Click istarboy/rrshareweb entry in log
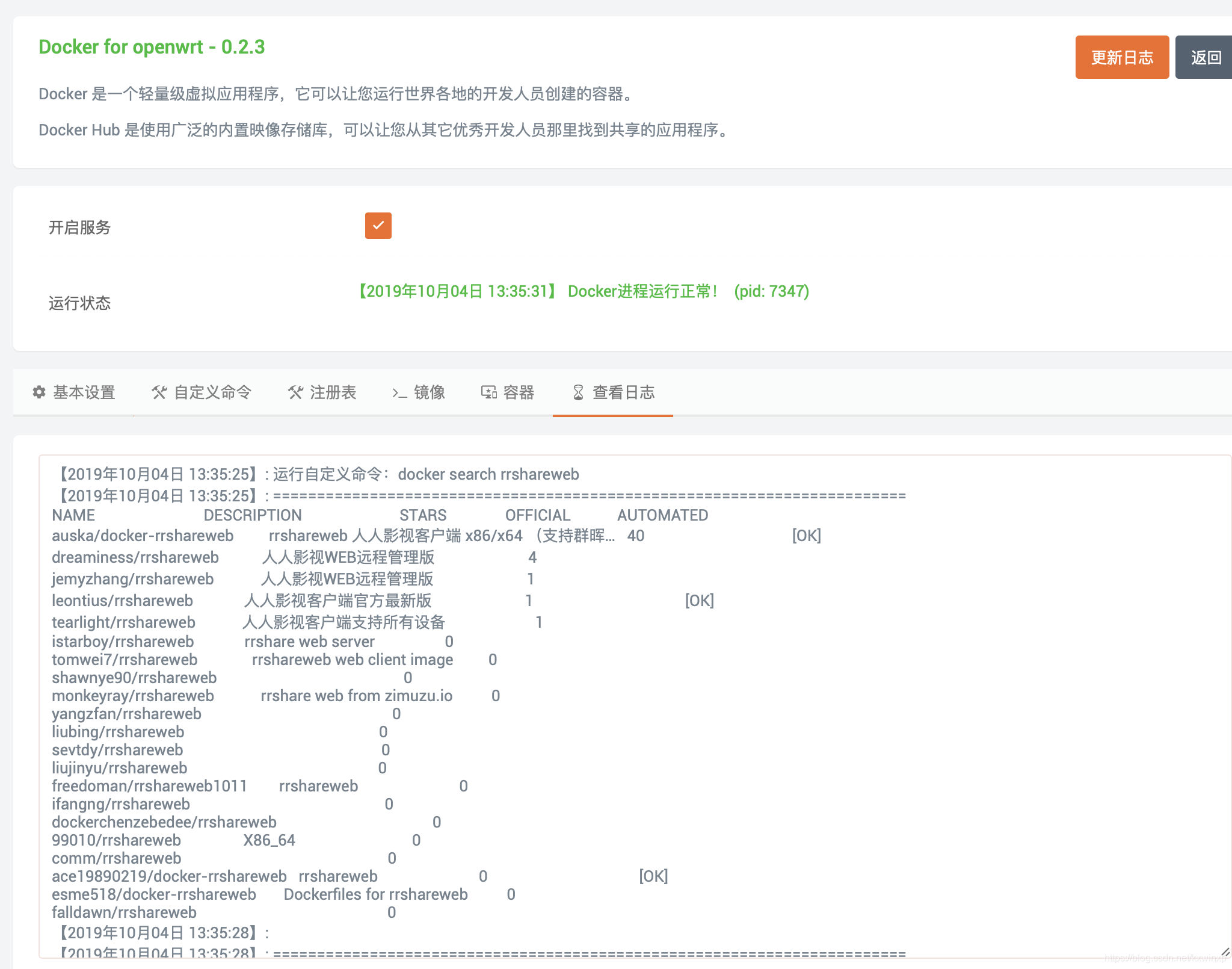Screen dimensions: 1232x969 coord(123,642)
